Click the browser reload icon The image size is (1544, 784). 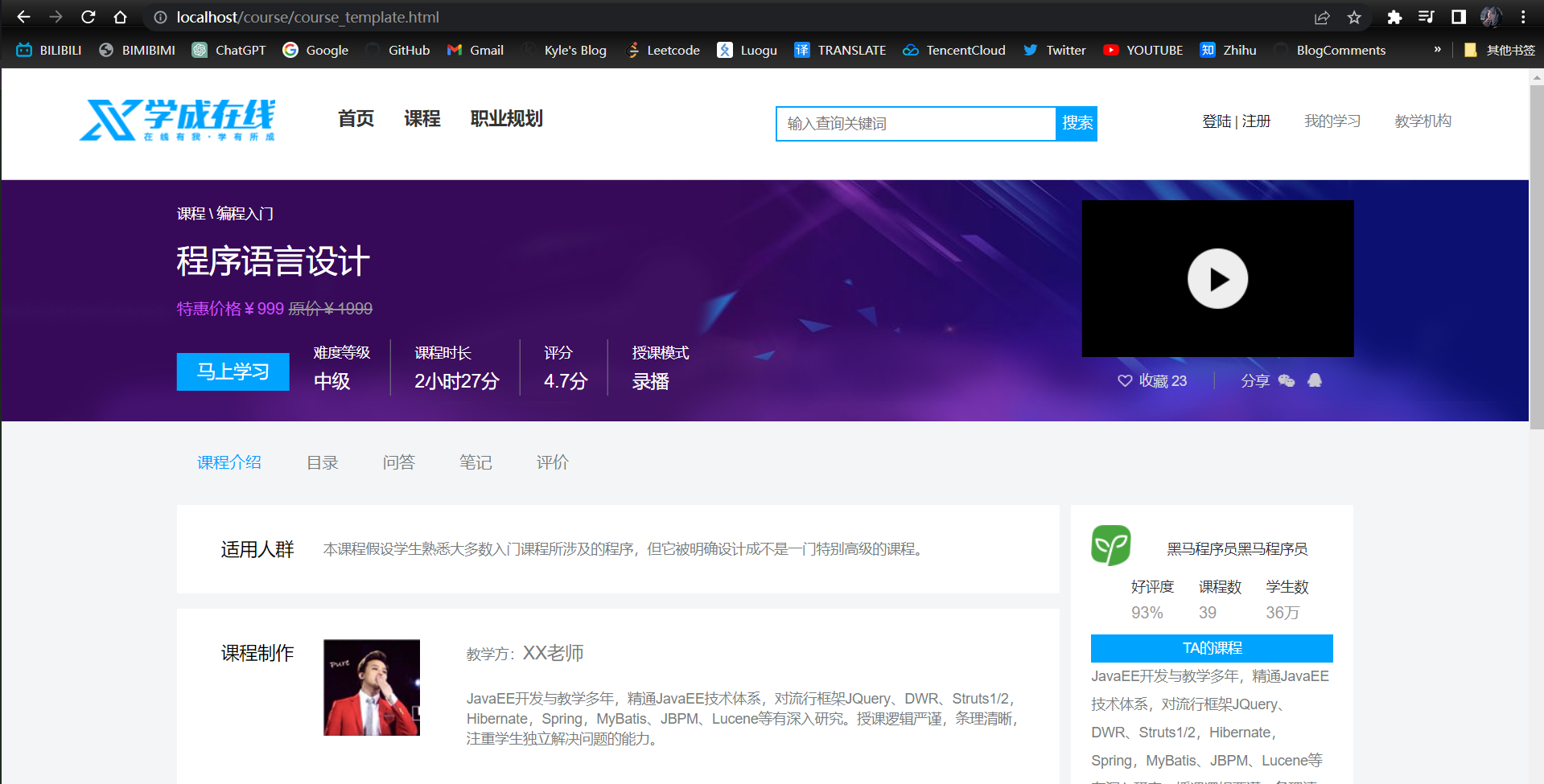(89, 17)
